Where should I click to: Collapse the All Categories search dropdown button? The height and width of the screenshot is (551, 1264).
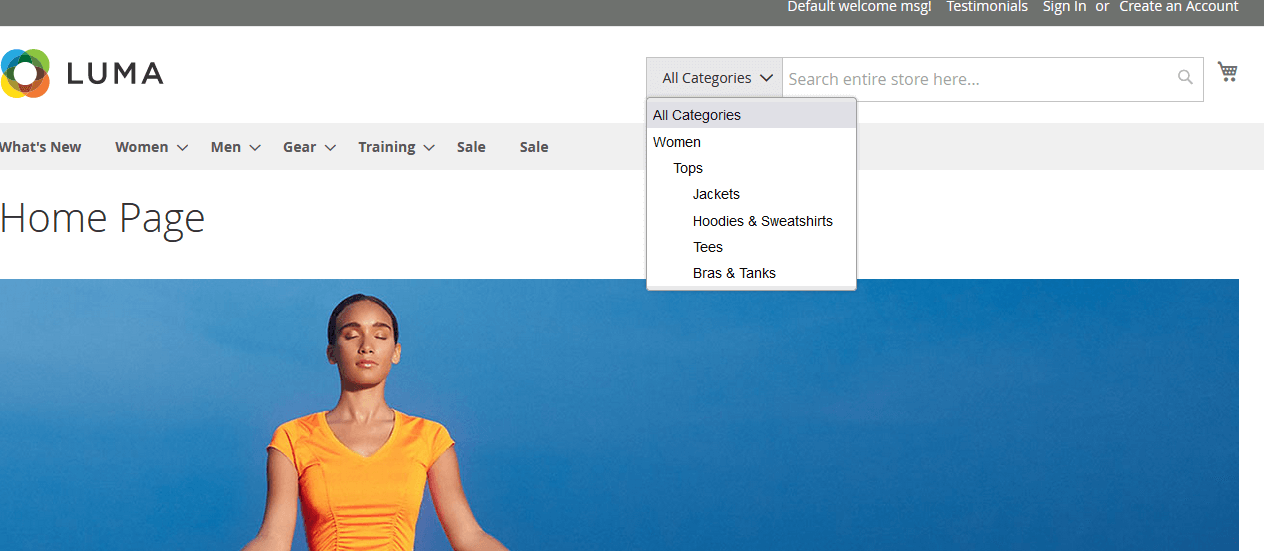tap(714, 78)
